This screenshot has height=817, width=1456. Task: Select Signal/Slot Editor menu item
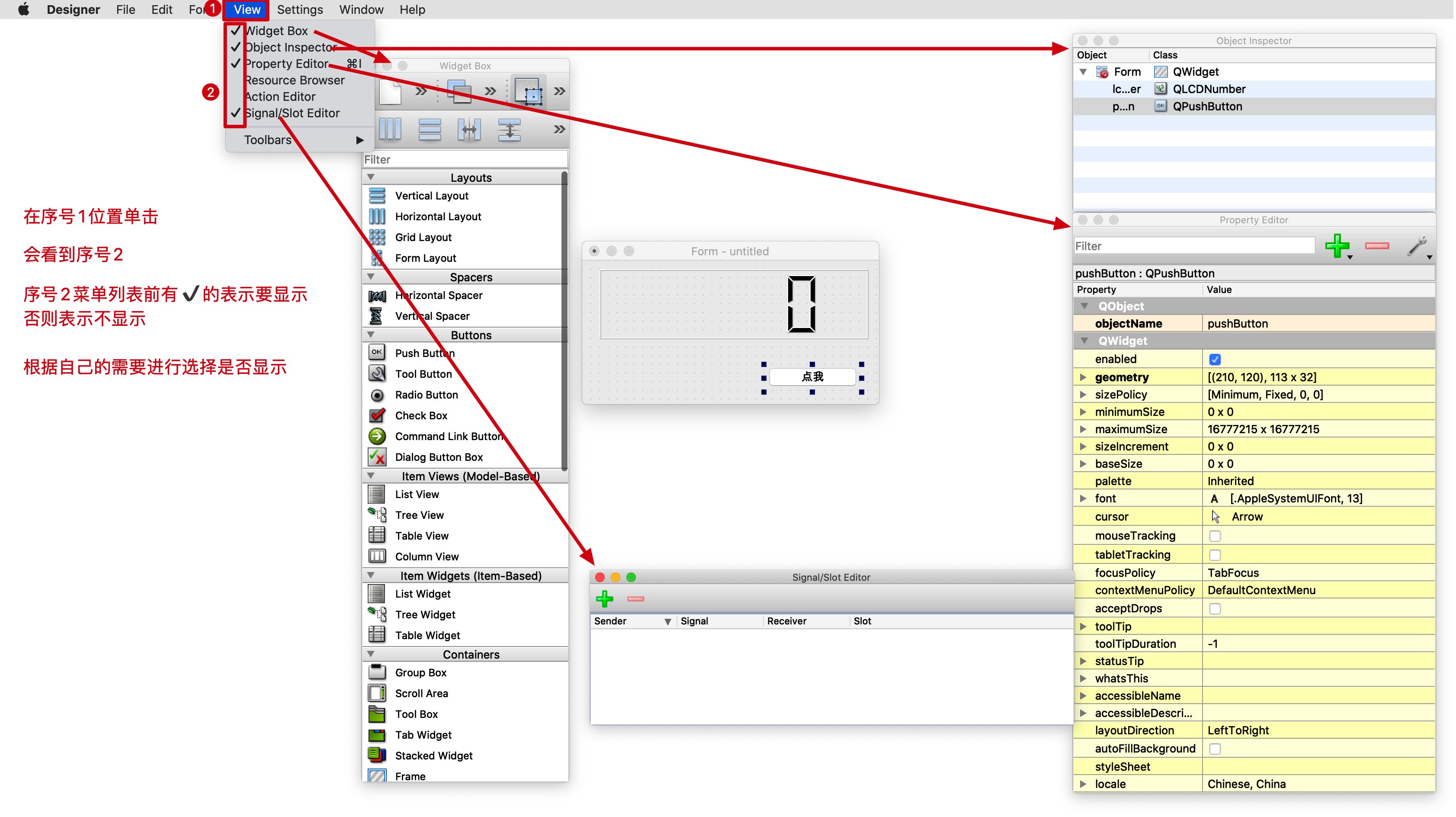point(291,112)
